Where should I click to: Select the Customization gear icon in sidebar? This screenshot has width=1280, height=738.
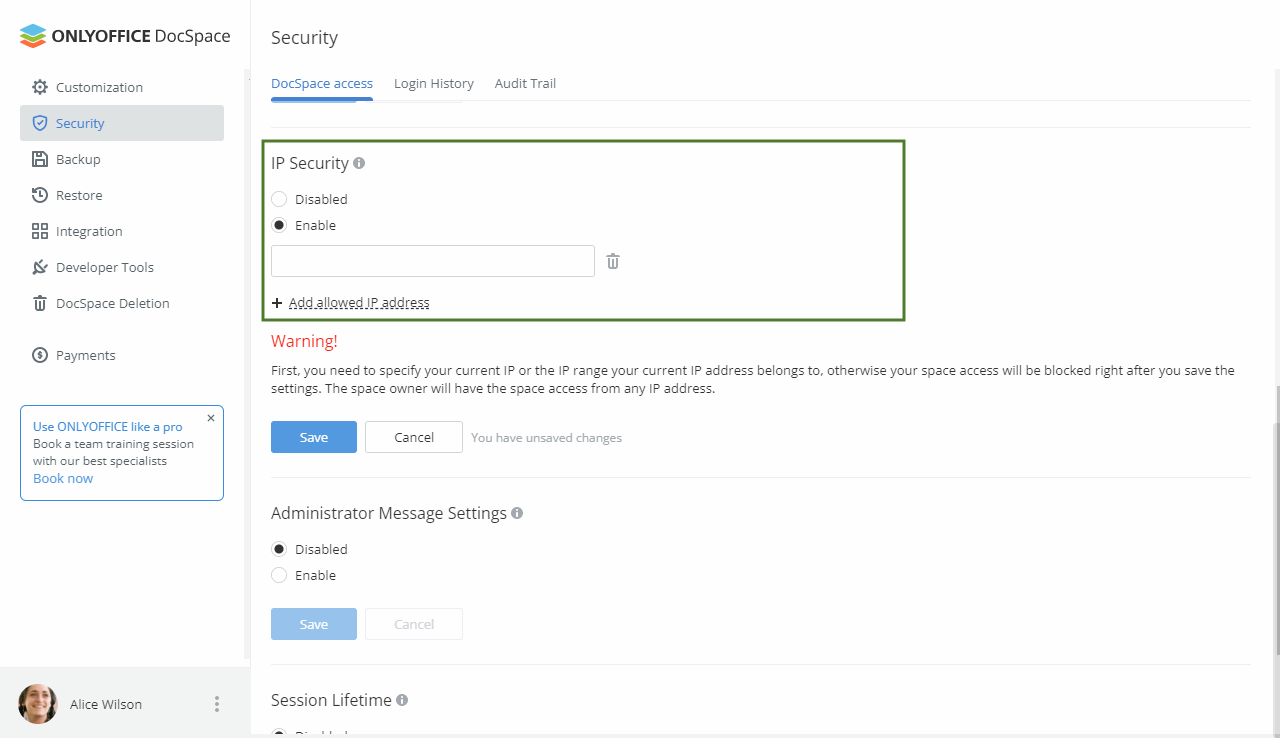pos(40,87)
